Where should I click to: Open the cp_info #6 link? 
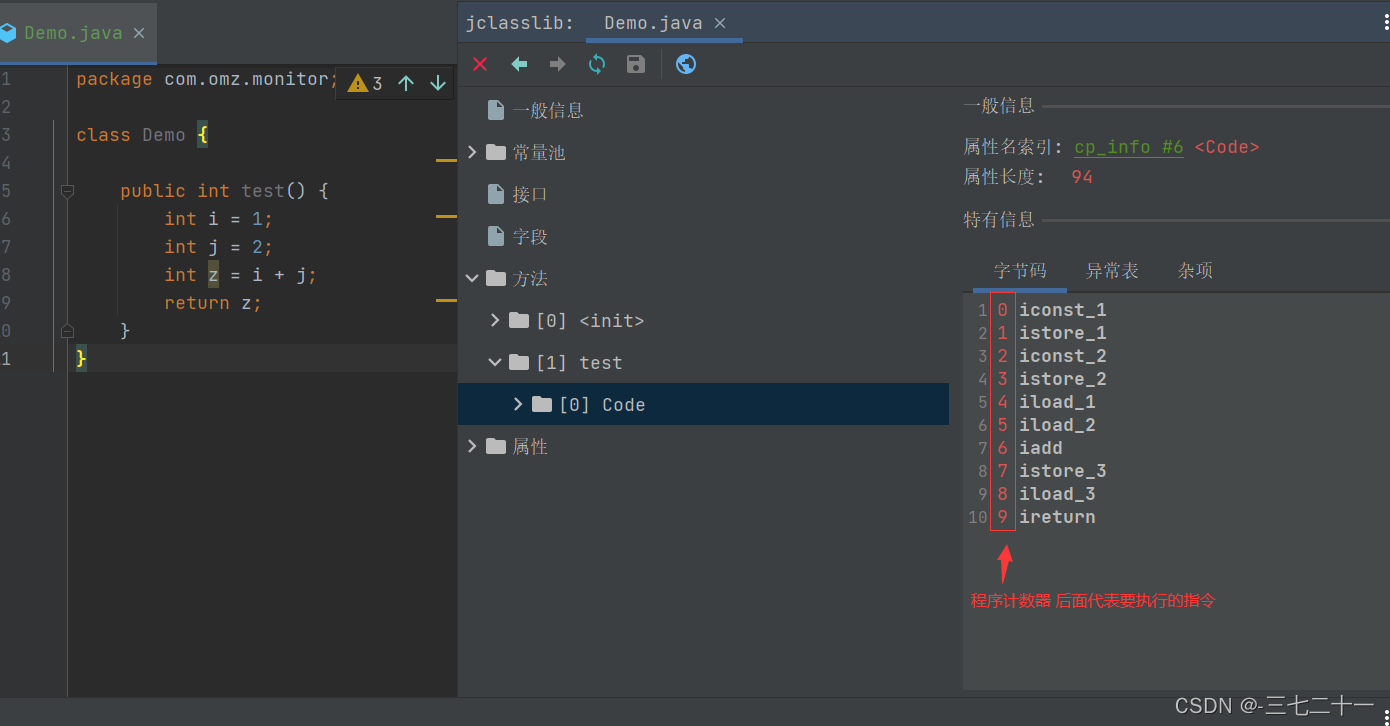(1129, 147)
